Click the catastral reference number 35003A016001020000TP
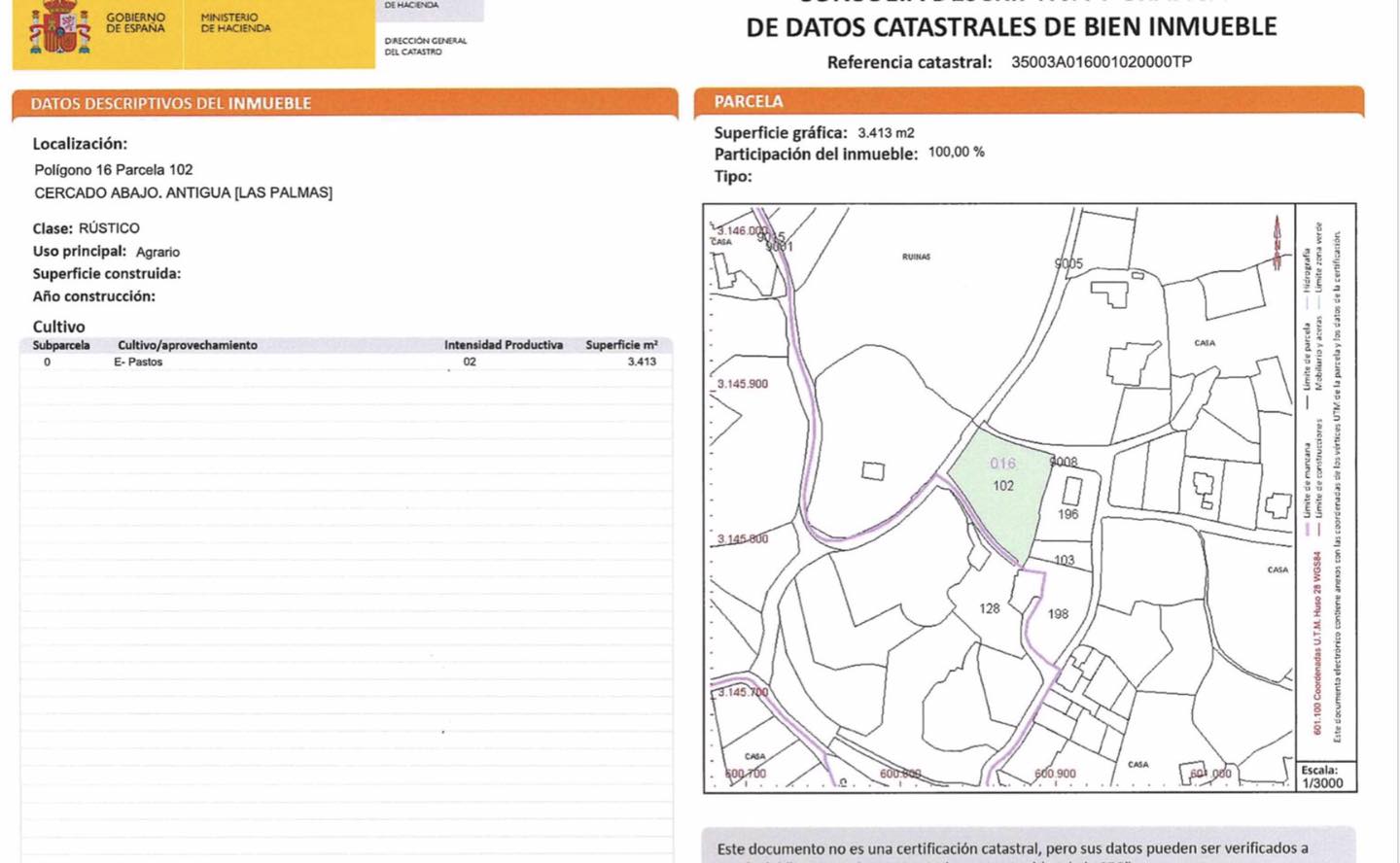This screenshot has width=1400, height=863. [1101, 61]
